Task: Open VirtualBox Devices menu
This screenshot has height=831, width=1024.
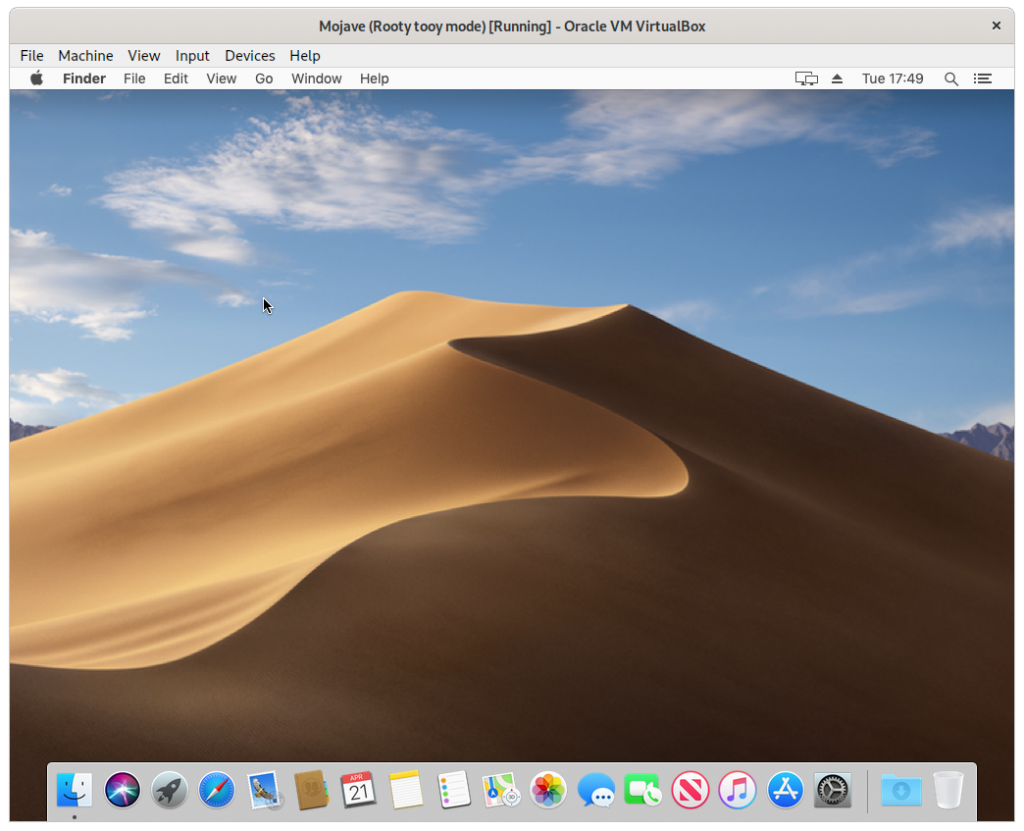Action: click(x=250, y=56)
